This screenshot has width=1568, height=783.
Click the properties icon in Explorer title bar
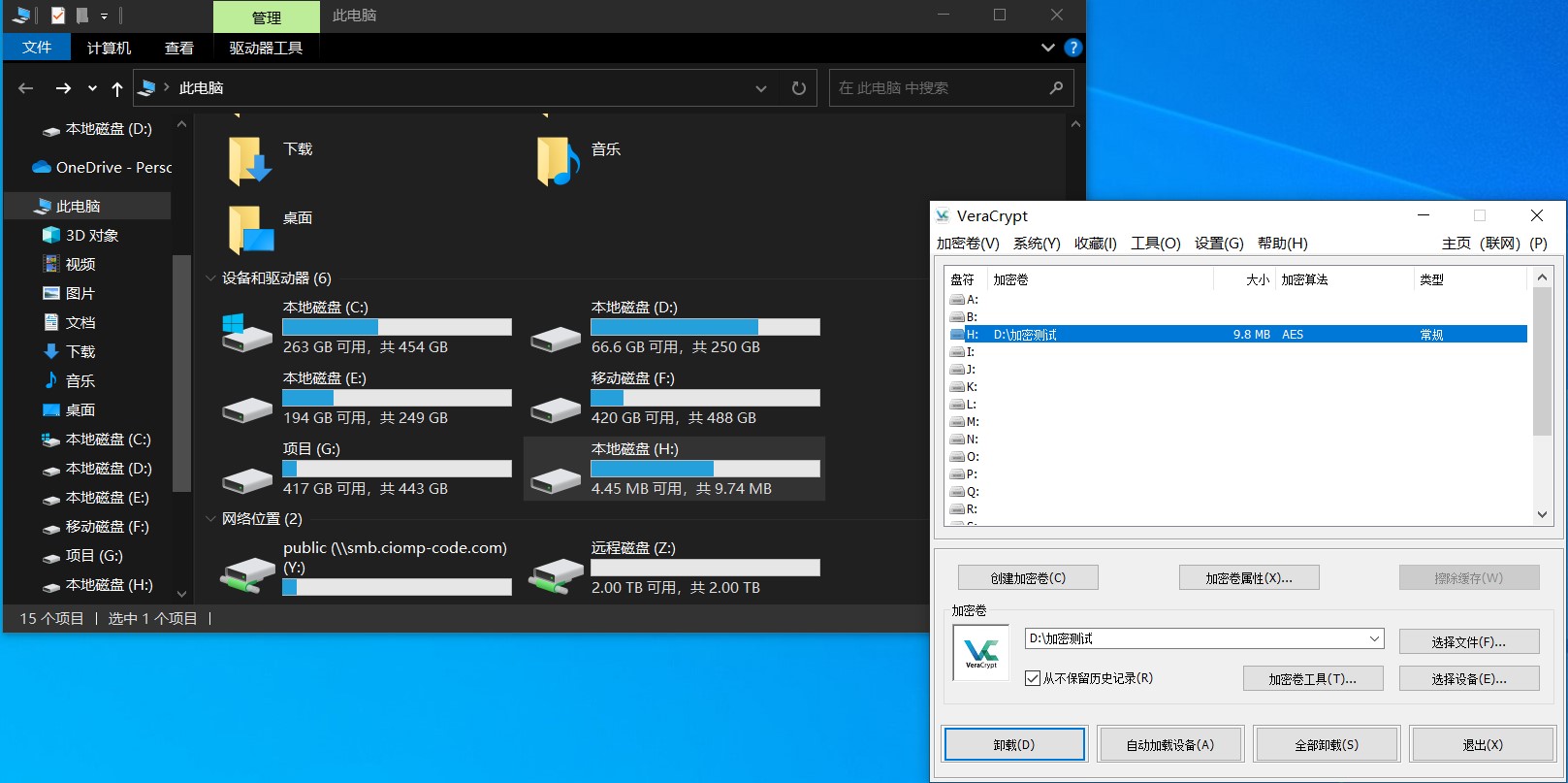[58, 16]
